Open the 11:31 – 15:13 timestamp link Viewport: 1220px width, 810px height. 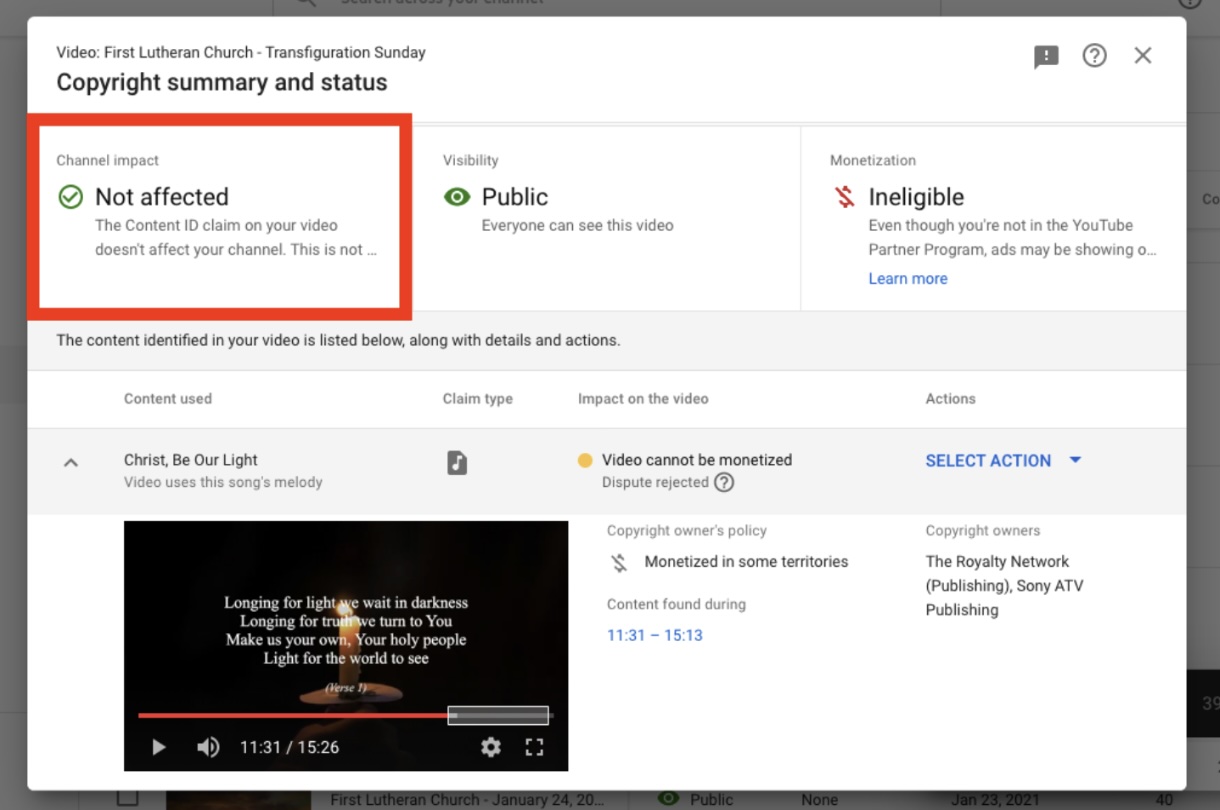point(654,634)
